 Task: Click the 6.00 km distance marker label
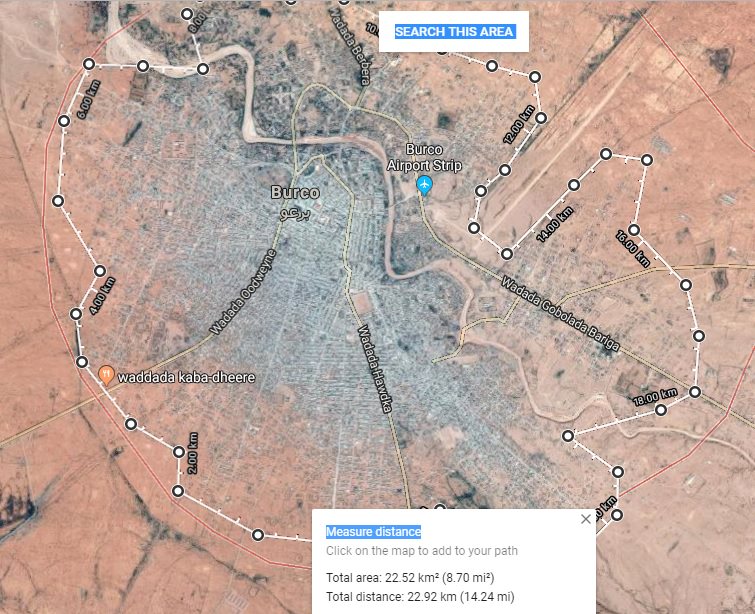point(89,100)
